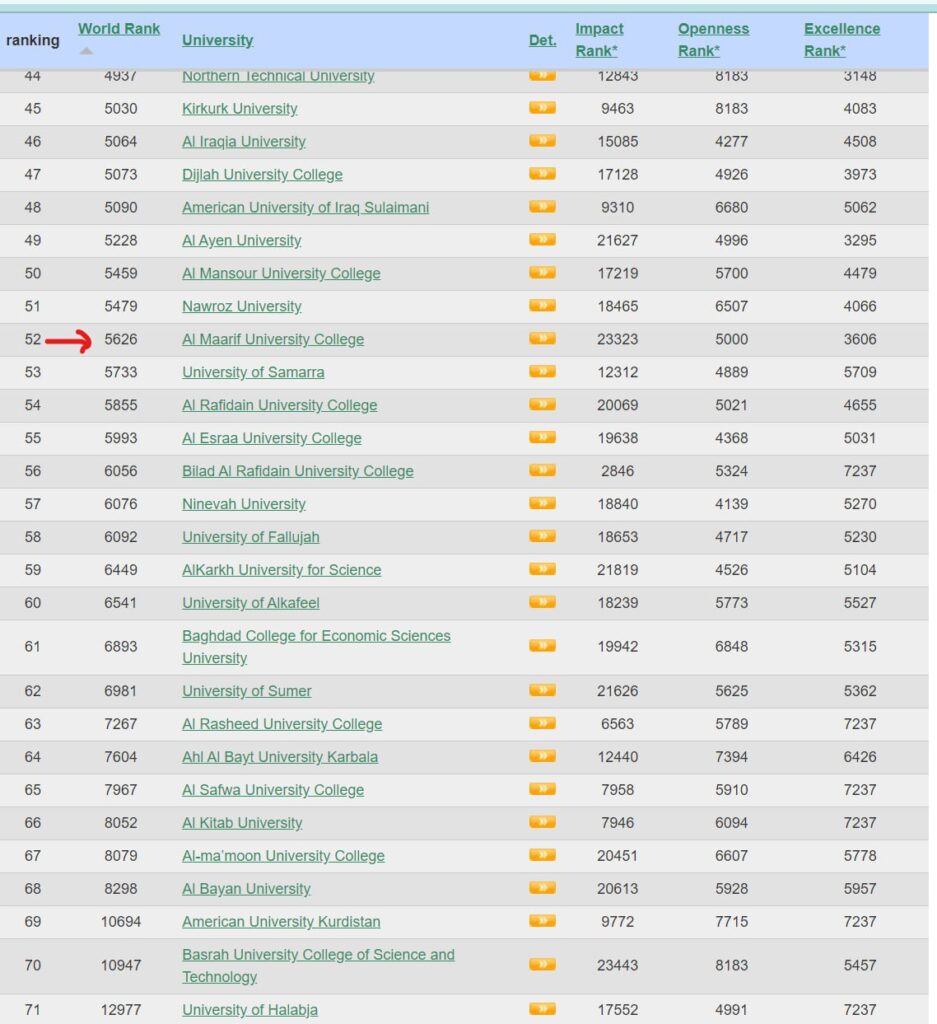Open details icon for Basrah University College of Science
937x1024 pixels.
[x=542, y=965]
